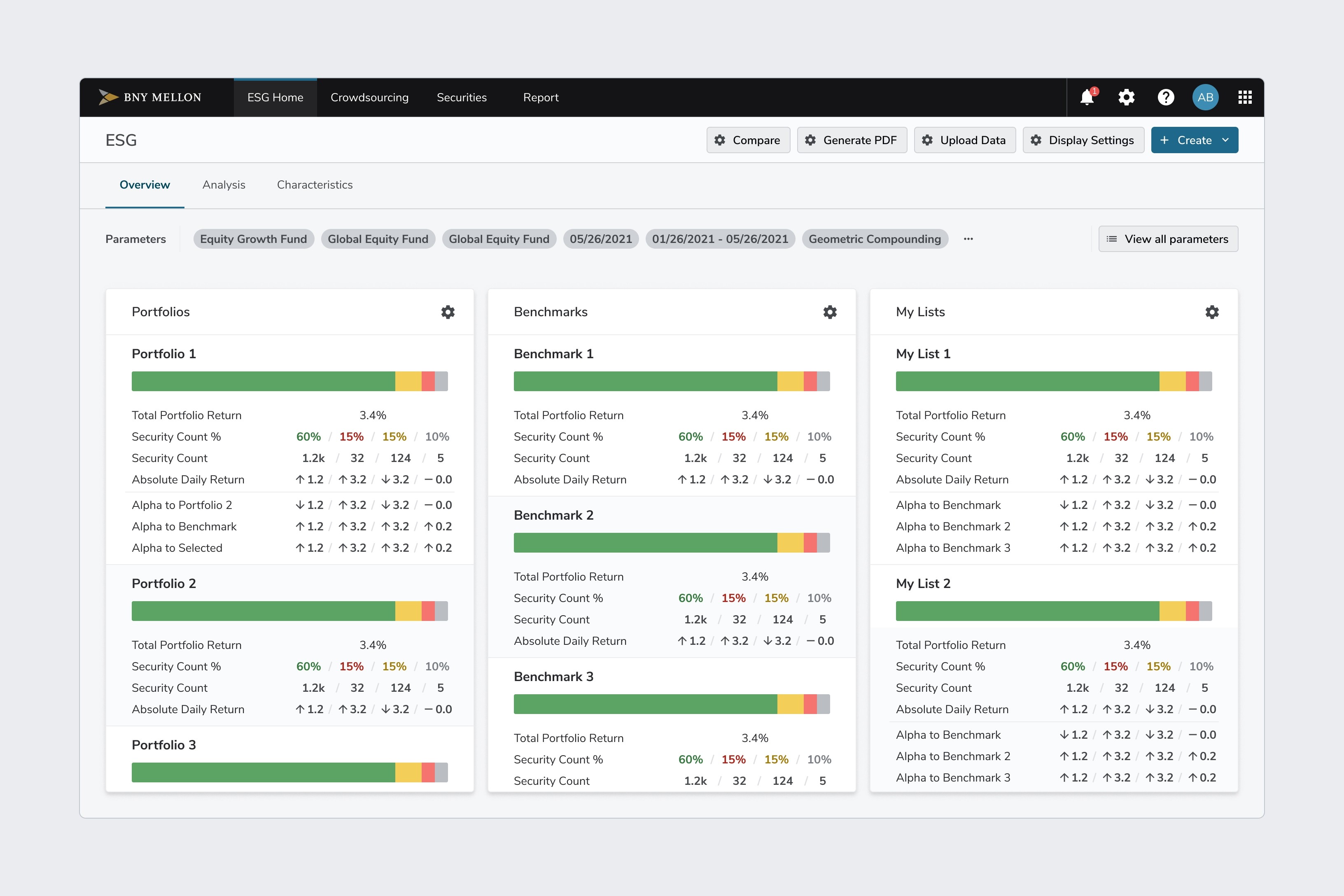
Task: Click Portfolio 1 heading
Action: click(164, 354)
